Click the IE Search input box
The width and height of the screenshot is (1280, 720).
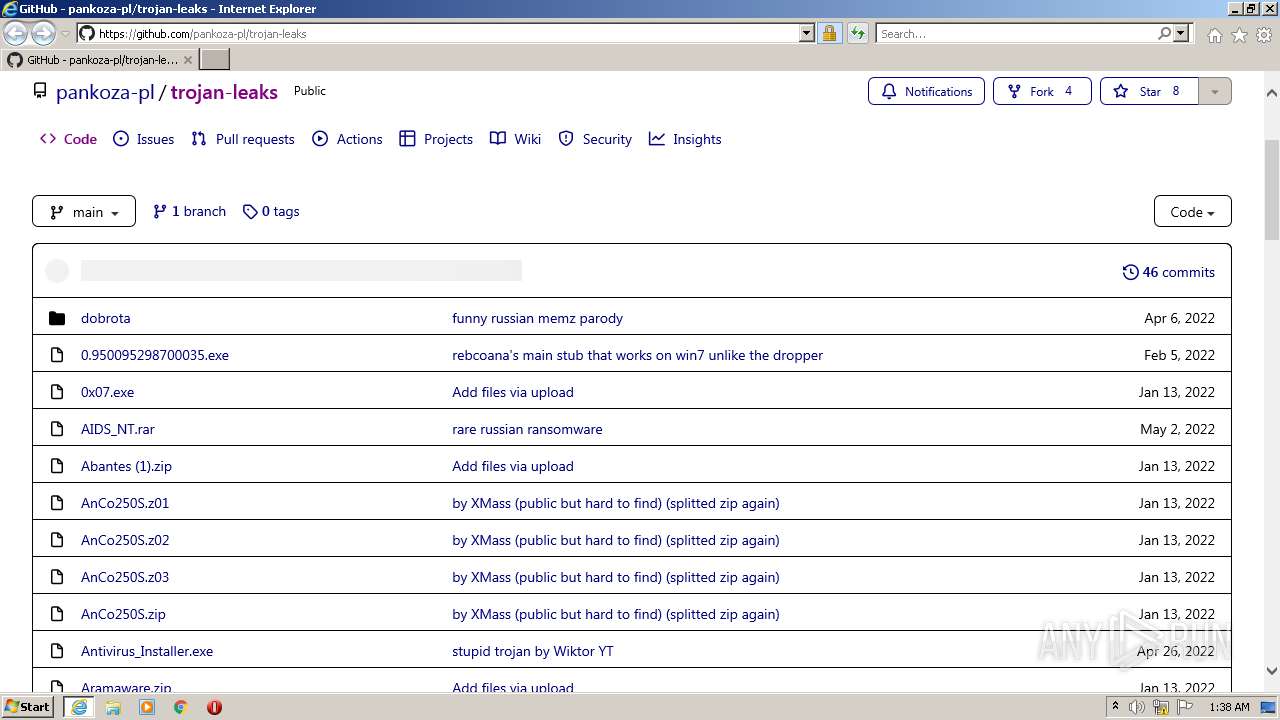pyautogui.click(x=1015, y=33)
